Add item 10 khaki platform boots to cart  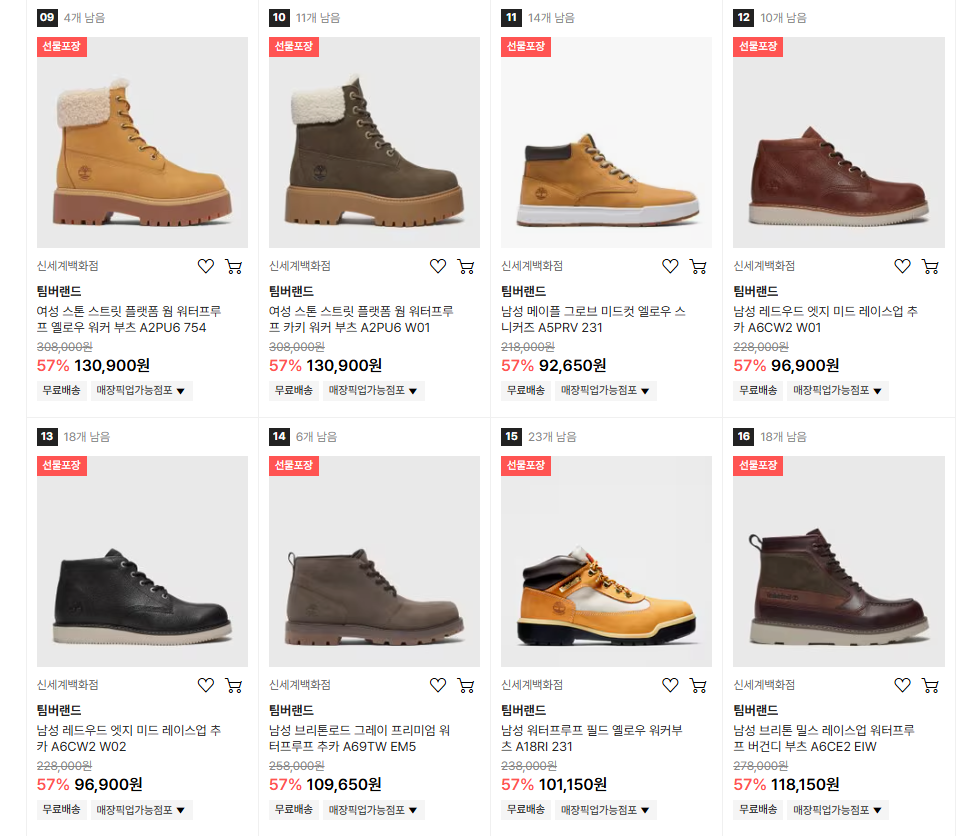pos(466,266)
